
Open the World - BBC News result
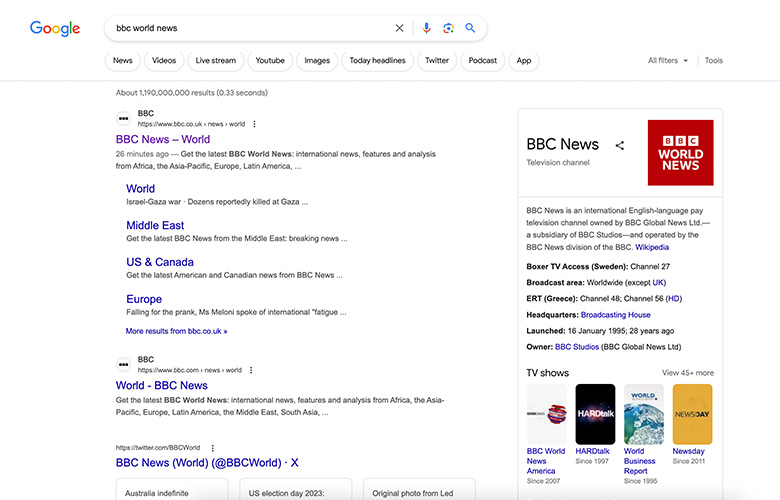coord(162,386)
